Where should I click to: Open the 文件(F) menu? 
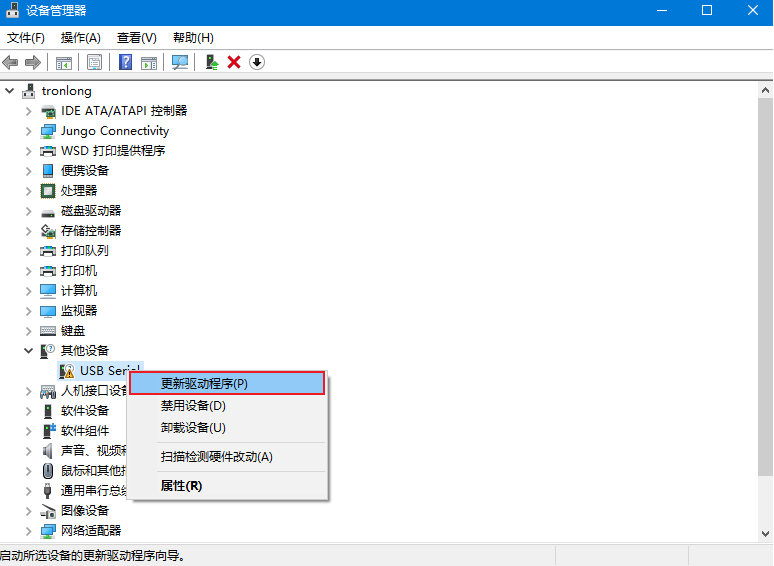point(25,38)
